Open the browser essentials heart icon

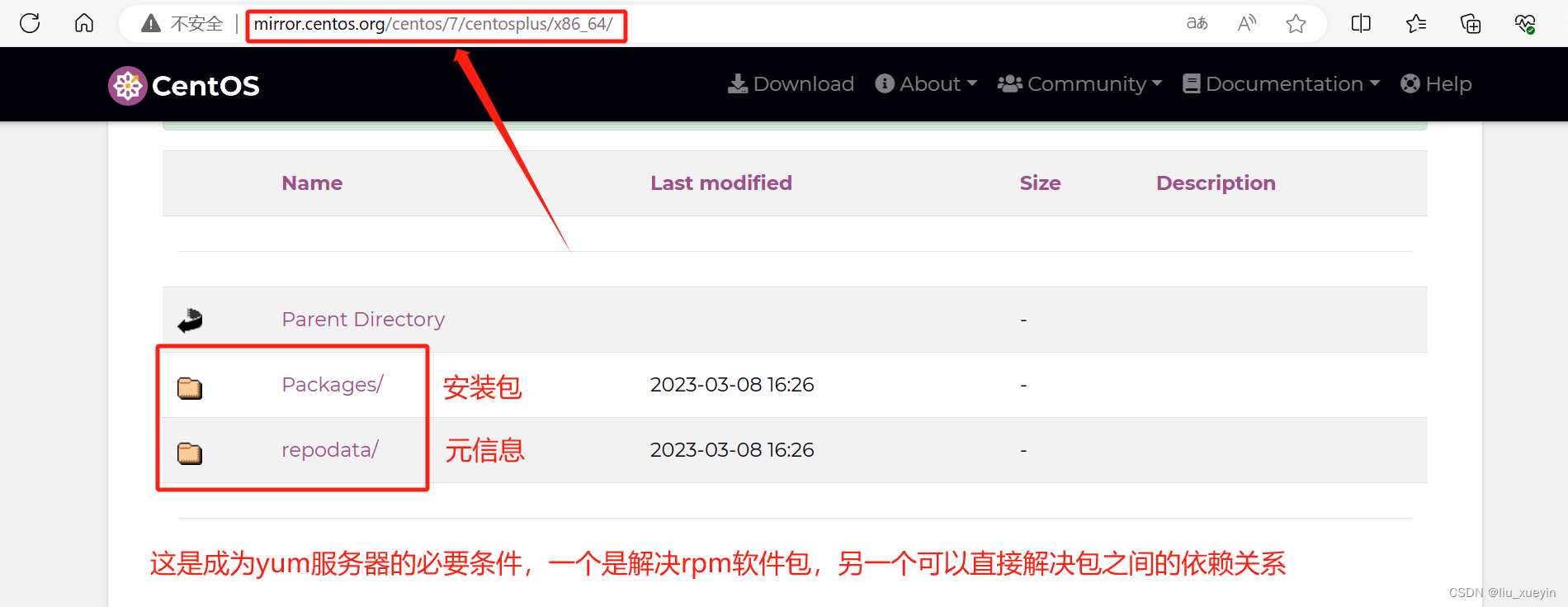click(x=1525, y=23)
